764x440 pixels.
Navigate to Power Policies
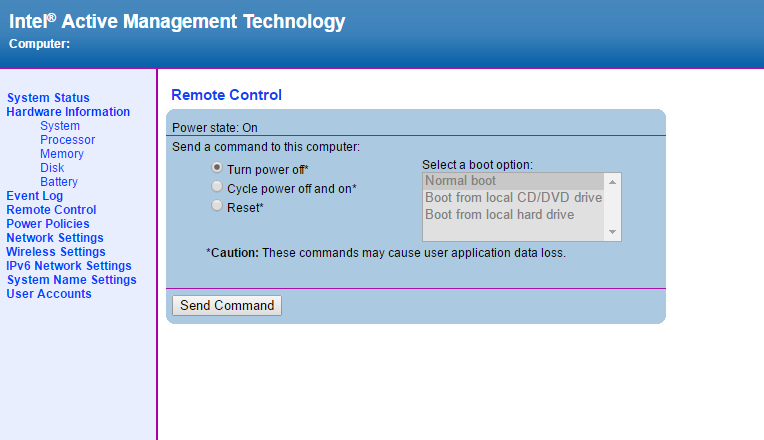(x=48, y=224)
